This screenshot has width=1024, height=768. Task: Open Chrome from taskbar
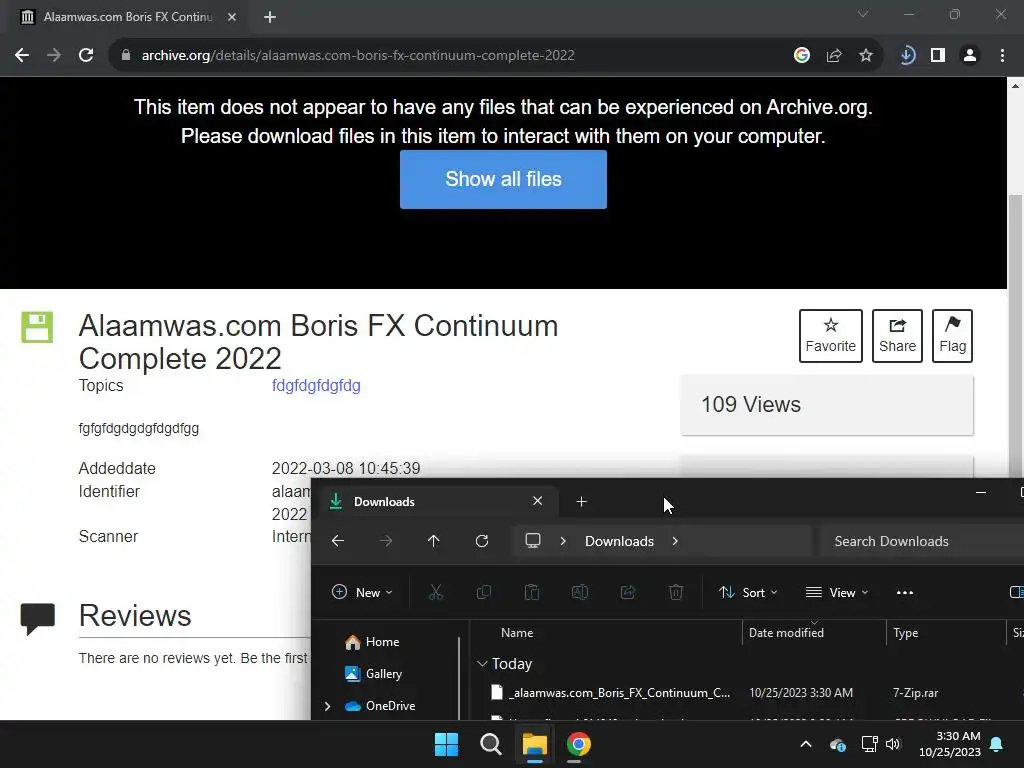click(579, 744)
